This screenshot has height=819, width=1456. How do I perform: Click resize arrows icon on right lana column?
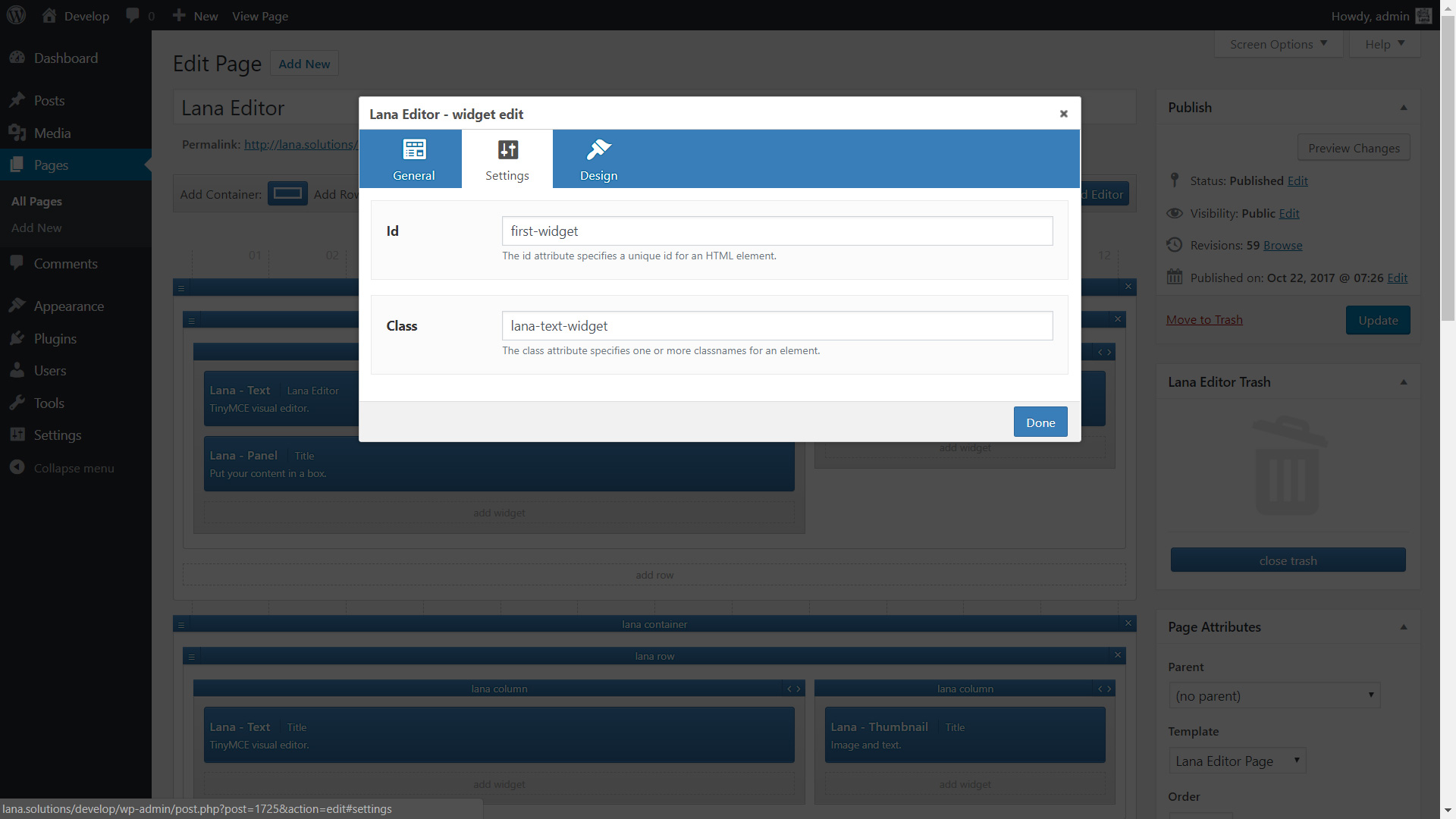[1104, 689]
